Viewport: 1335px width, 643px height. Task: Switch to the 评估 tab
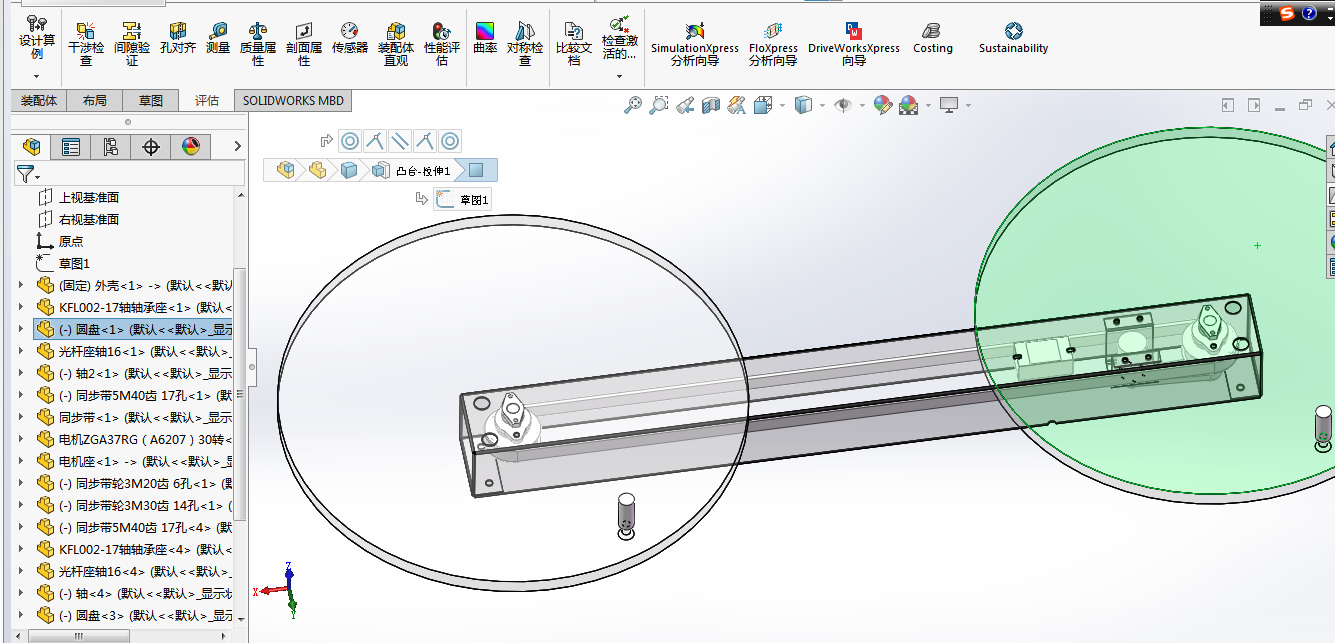(x=207, y=101)
